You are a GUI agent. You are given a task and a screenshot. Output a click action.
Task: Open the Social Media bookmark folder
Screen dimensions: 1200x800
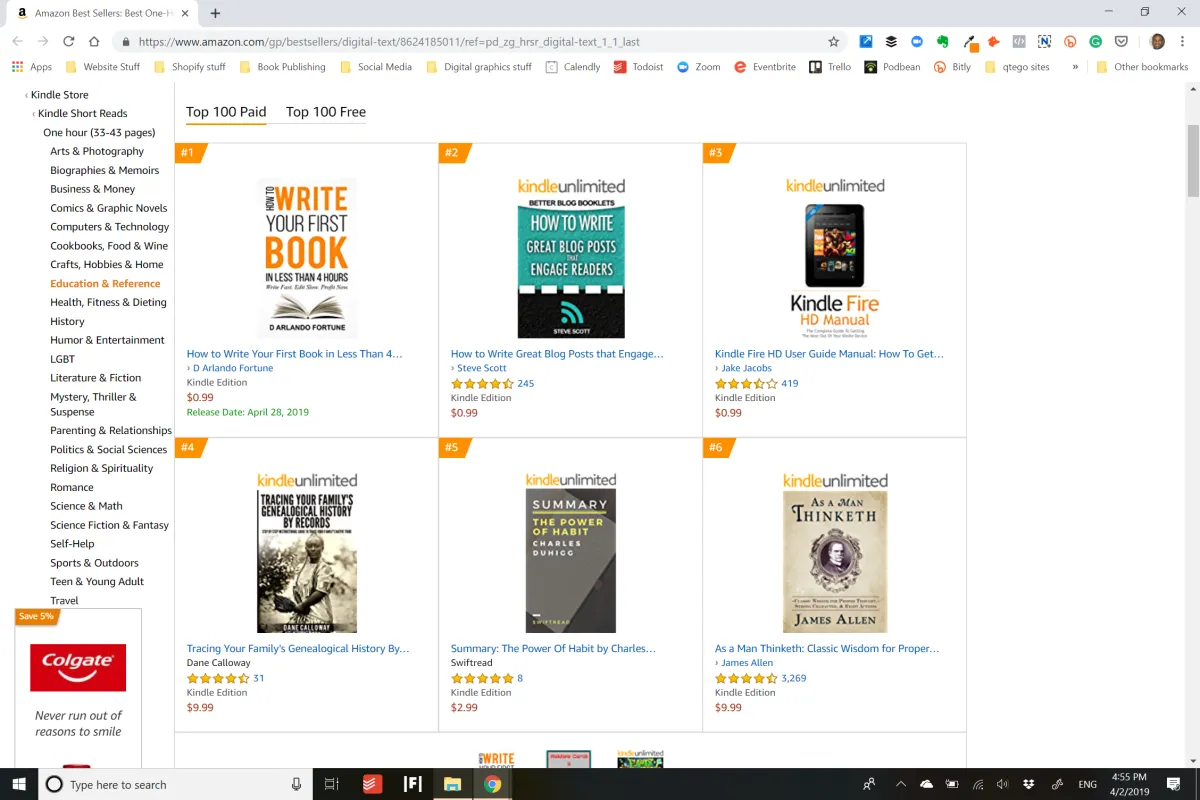[x=375, y=67]
